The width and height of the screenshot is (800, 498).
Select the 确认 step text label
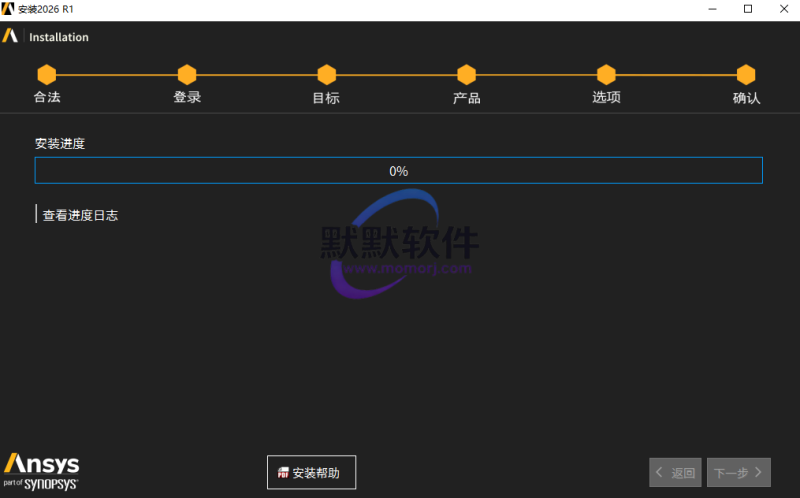(x=746, y=98)
